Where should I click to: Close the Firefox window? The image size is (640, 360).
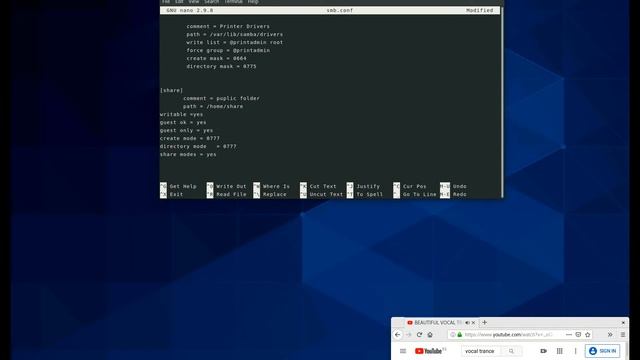pyautogui.click(x=623, y=322)
